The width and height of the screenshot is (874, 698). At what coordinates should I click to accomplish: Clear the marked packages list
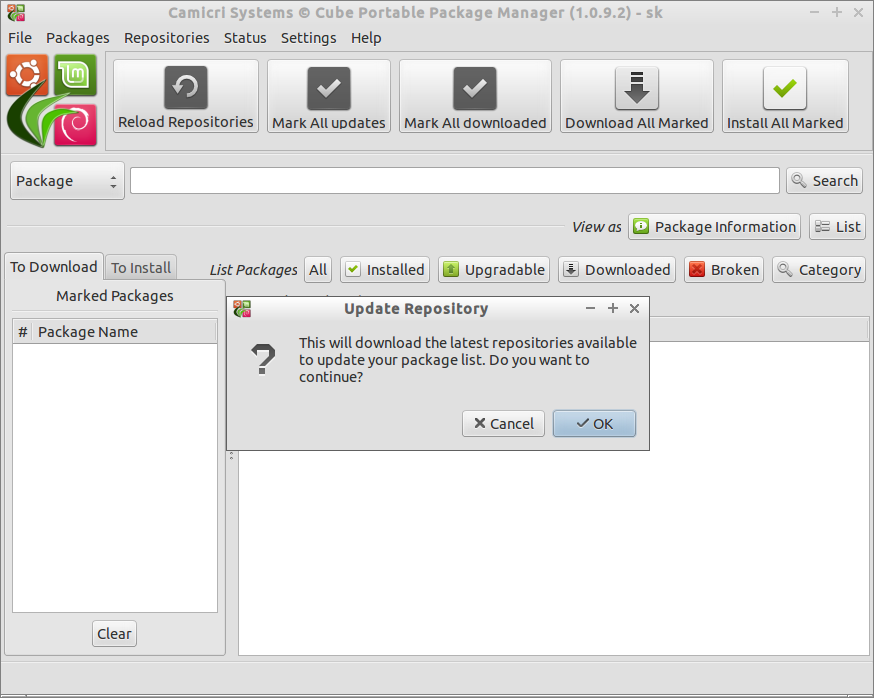tap(114, 633)
